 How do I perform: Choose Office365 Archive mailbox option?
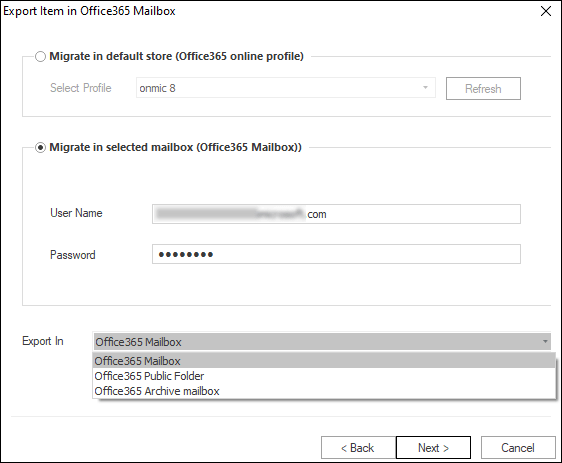324,391
